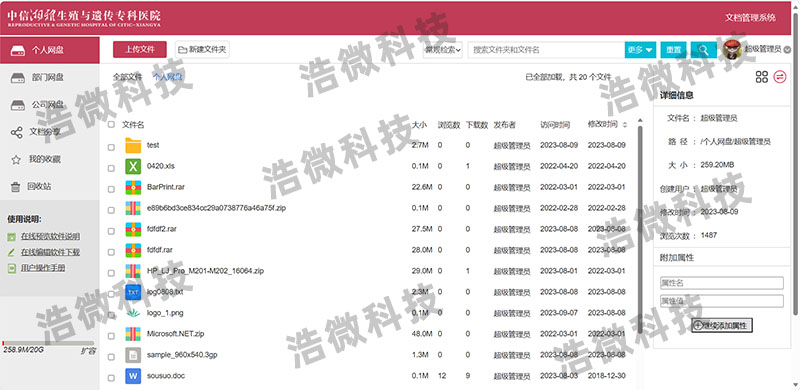Image resolution: width=800 pixels, height=390 pixels.
Task: Click the test folder icon
Action: click(x=133, y=145)
